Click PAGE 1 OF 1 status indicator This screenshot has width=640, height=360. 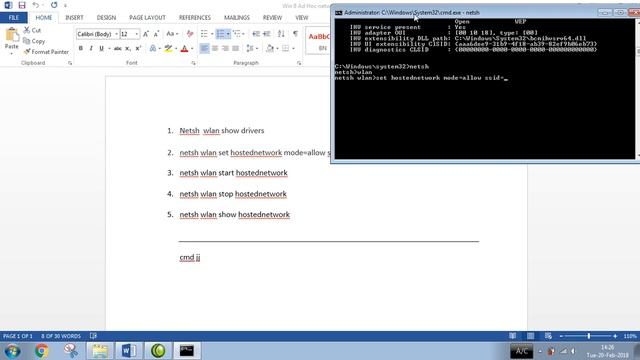point(18,336)
